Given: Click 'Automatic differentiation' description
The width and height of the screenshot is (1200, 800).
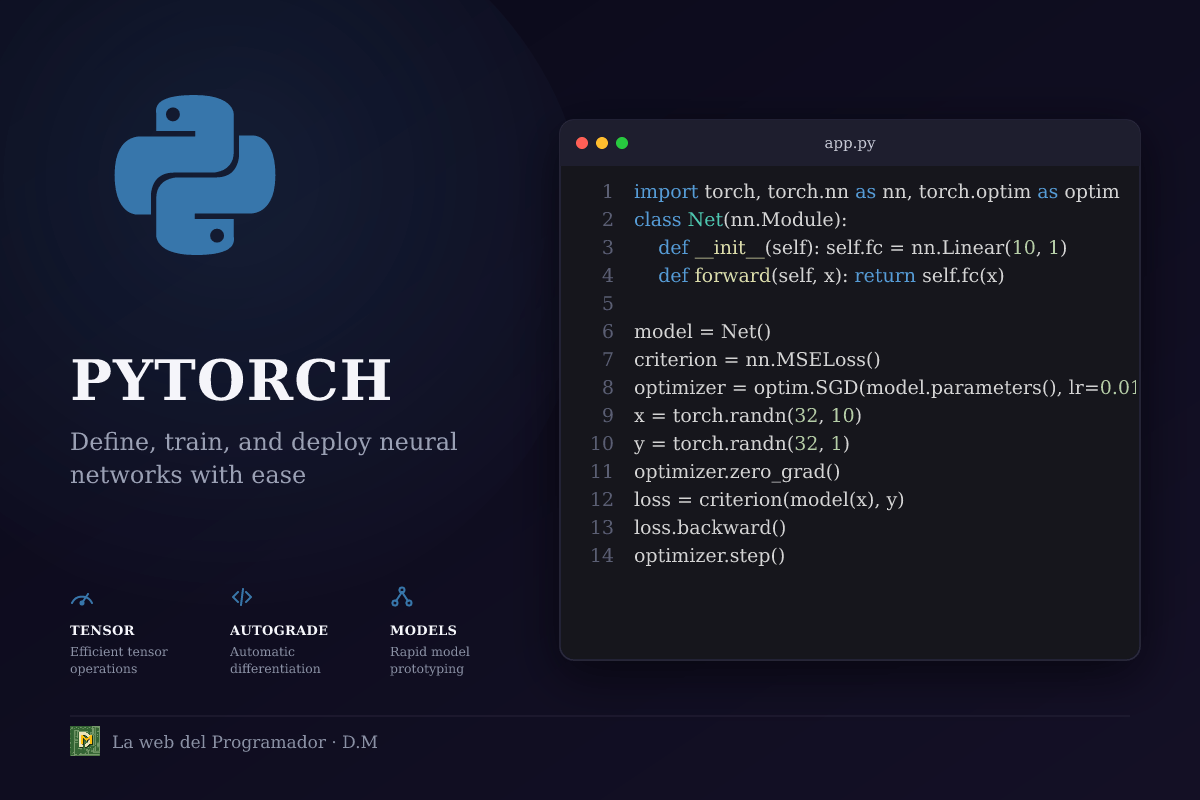Looking at the screenshot, I should (276, 660).
